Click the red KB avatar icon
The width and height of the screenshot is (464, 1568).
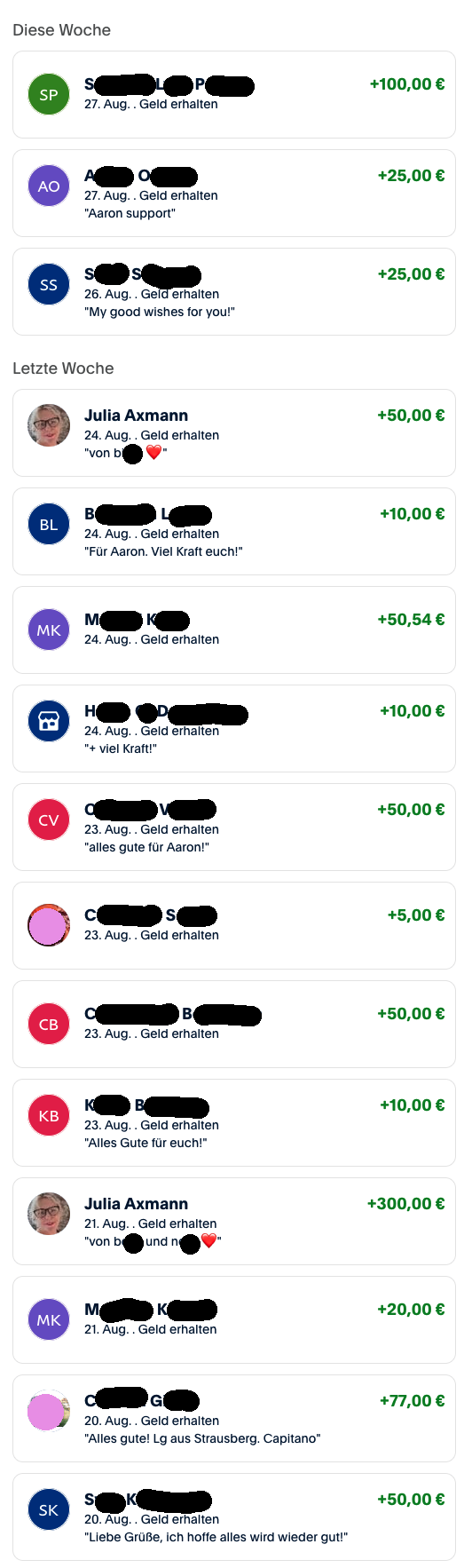(x=49, y=1115)
